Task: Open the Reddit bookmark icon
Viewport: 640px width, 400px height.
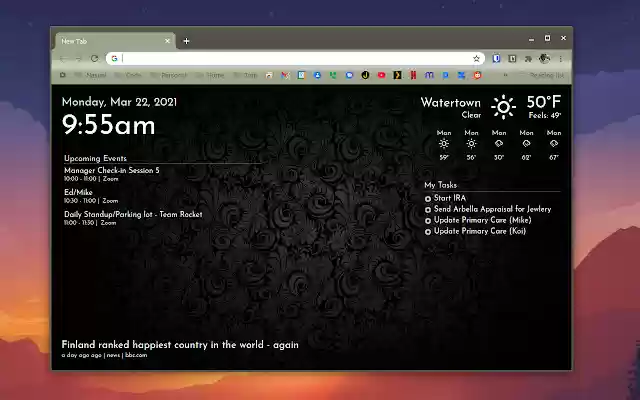Action: (x=477, y=75)
